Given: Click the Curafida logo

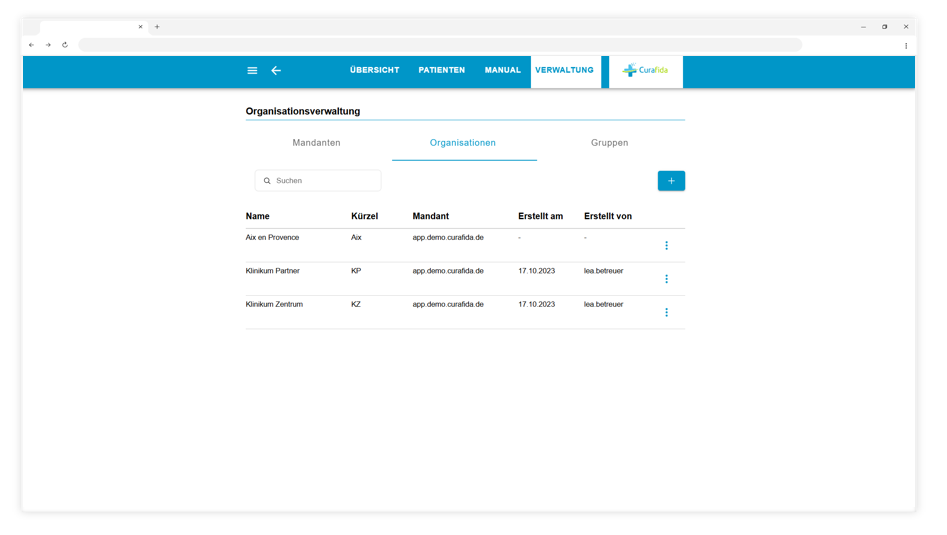Looking at the screenshot, I should coord(646,71).
